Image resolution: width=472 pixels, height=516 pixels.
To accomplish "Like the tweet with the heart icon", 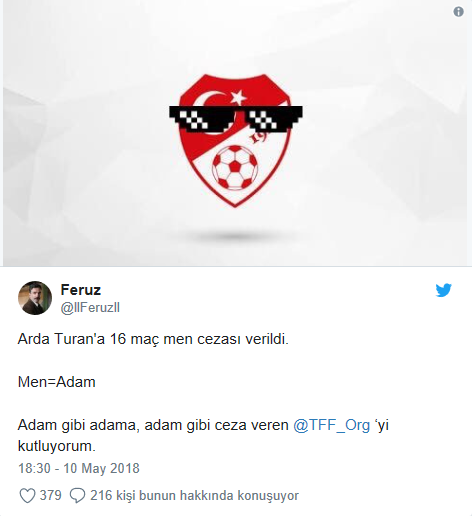I will (27, 496).
